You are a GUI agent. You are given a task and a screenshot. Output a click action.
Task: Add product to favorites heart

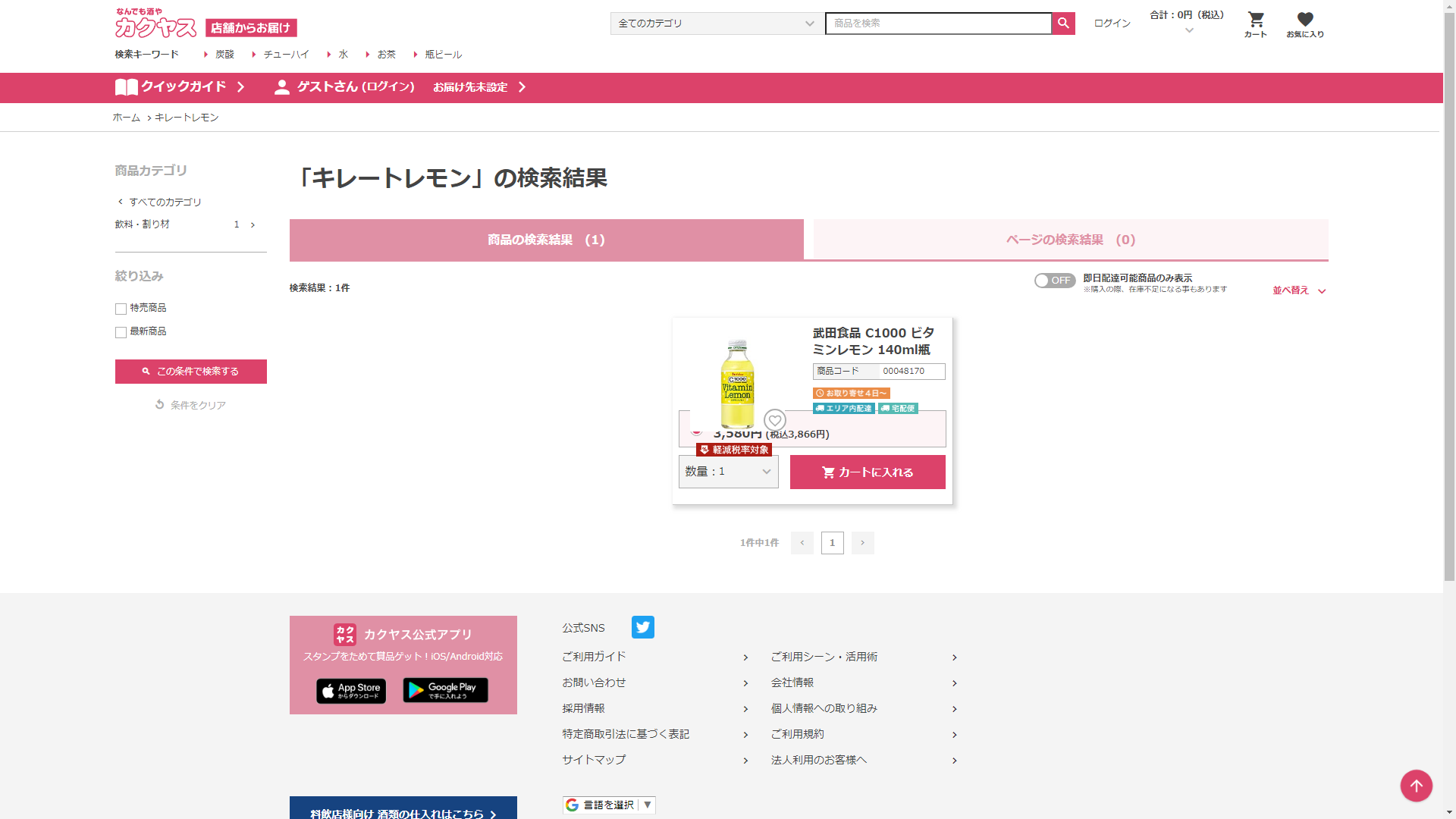774,420
